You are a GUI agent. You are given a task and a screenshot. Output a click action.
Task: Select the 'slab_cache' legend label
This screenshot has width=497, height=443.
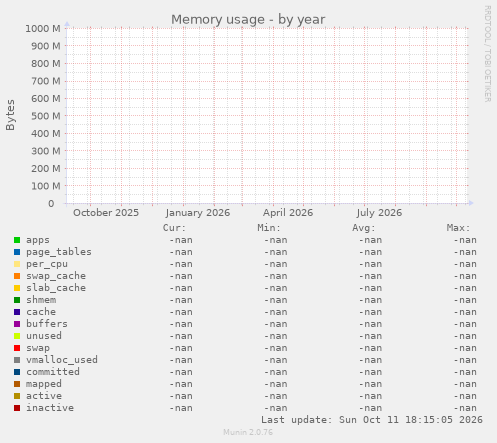[x=56, y=288]
